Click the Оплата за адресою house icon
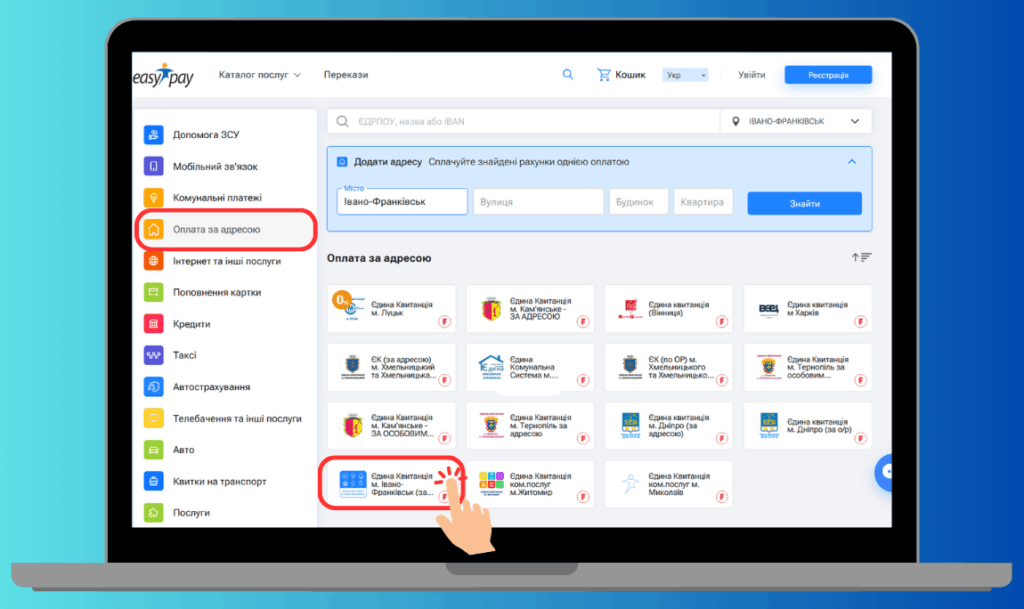 tap(153, 229)
